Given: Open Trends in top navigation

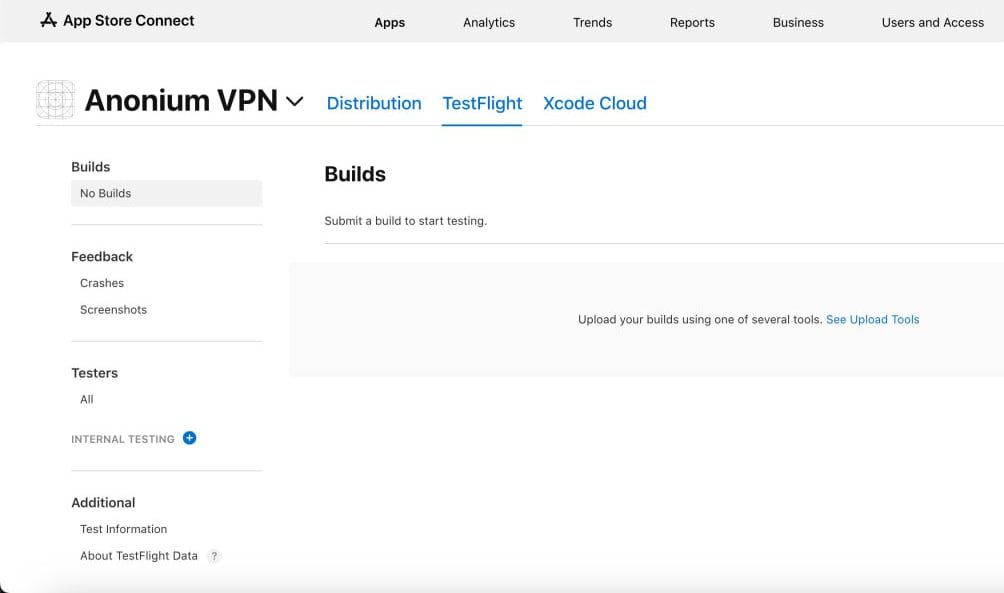Looking at the screenshot, I should (x=592, y=22).
